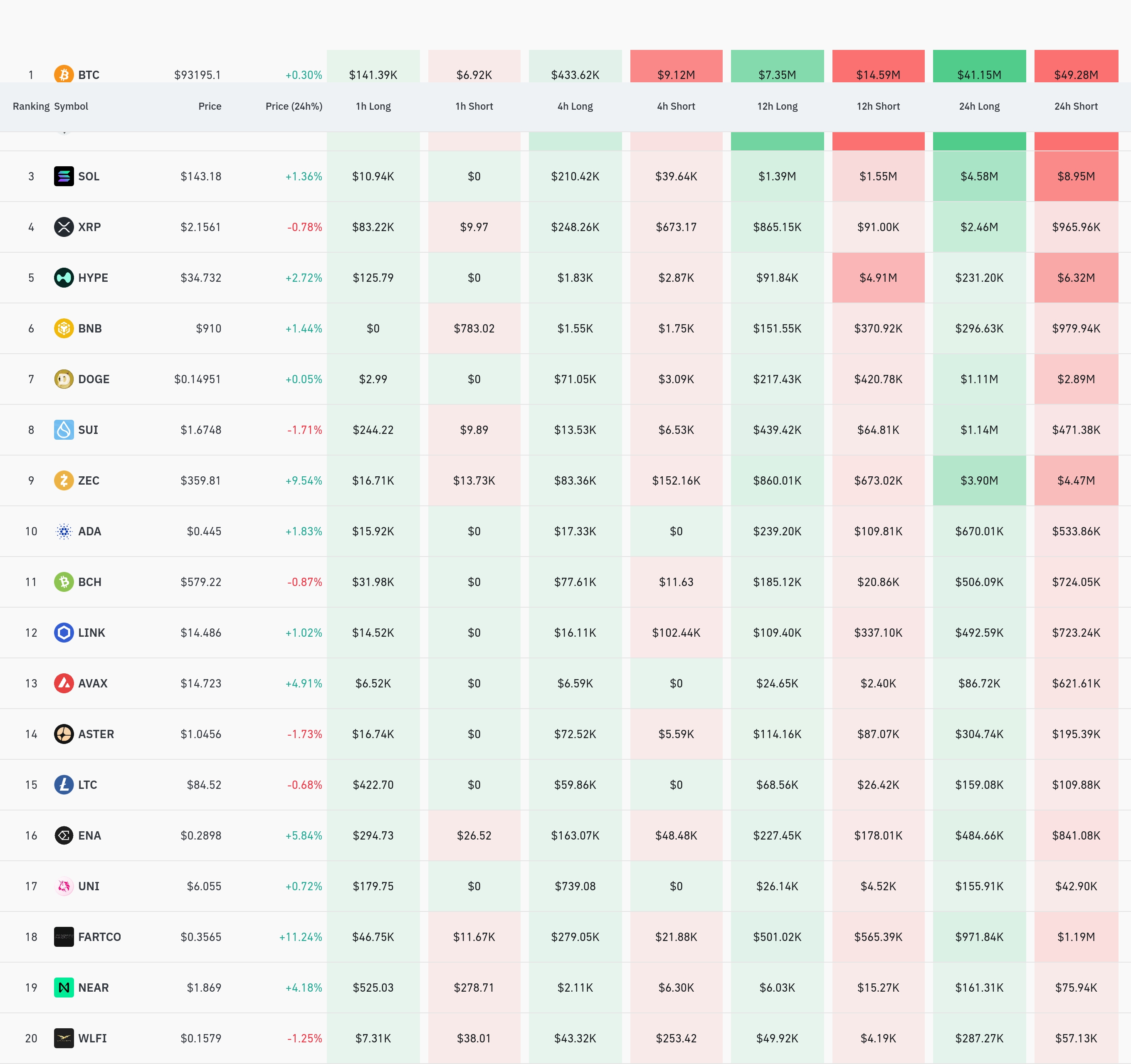Open the WLFI symbol link
Image resolution: width=1131 pixels, height=1064 pixels.
tap(93, 1038)
